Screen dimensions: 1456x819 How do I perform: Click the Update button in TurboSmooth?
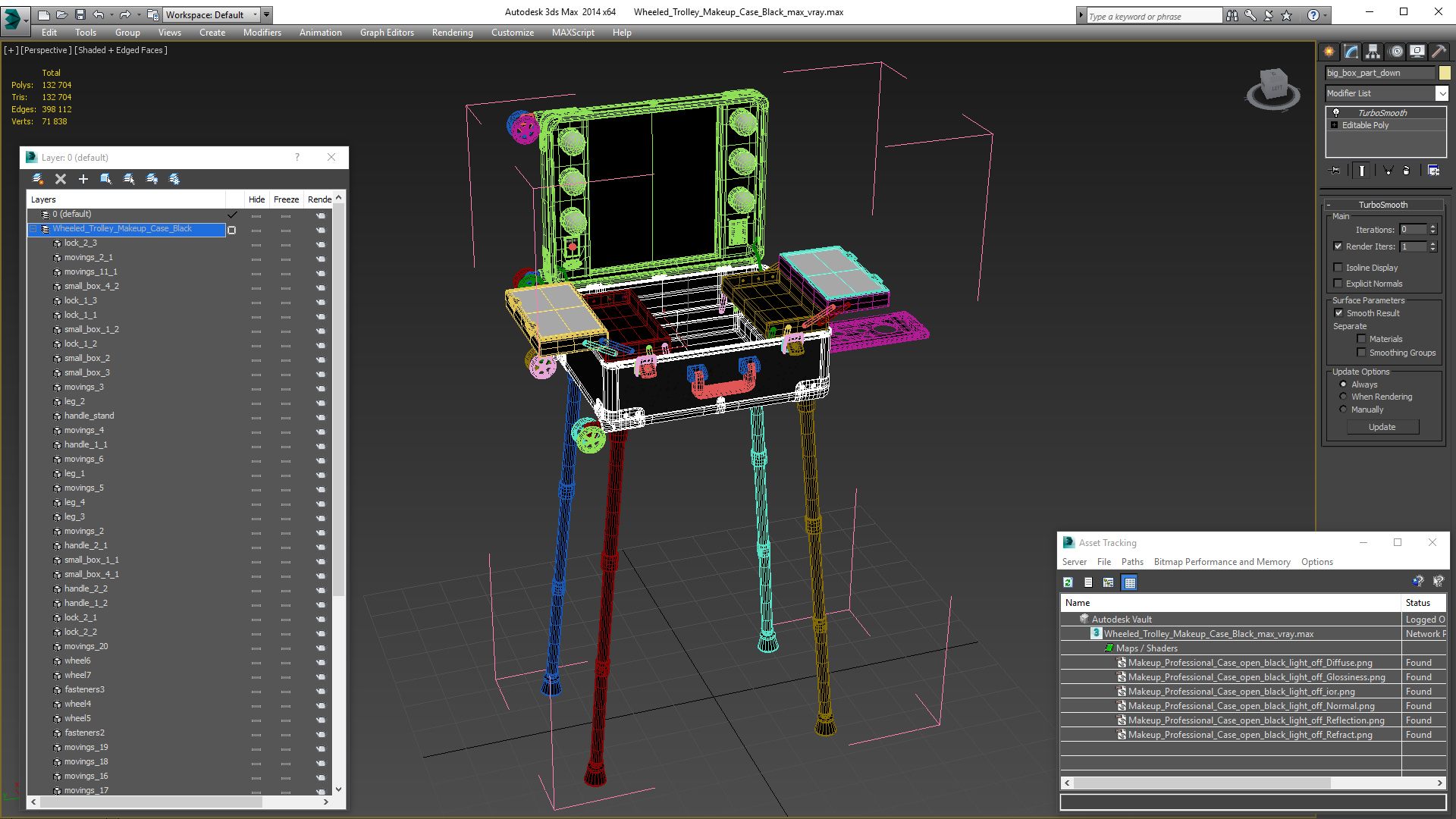pos(1382,427)
